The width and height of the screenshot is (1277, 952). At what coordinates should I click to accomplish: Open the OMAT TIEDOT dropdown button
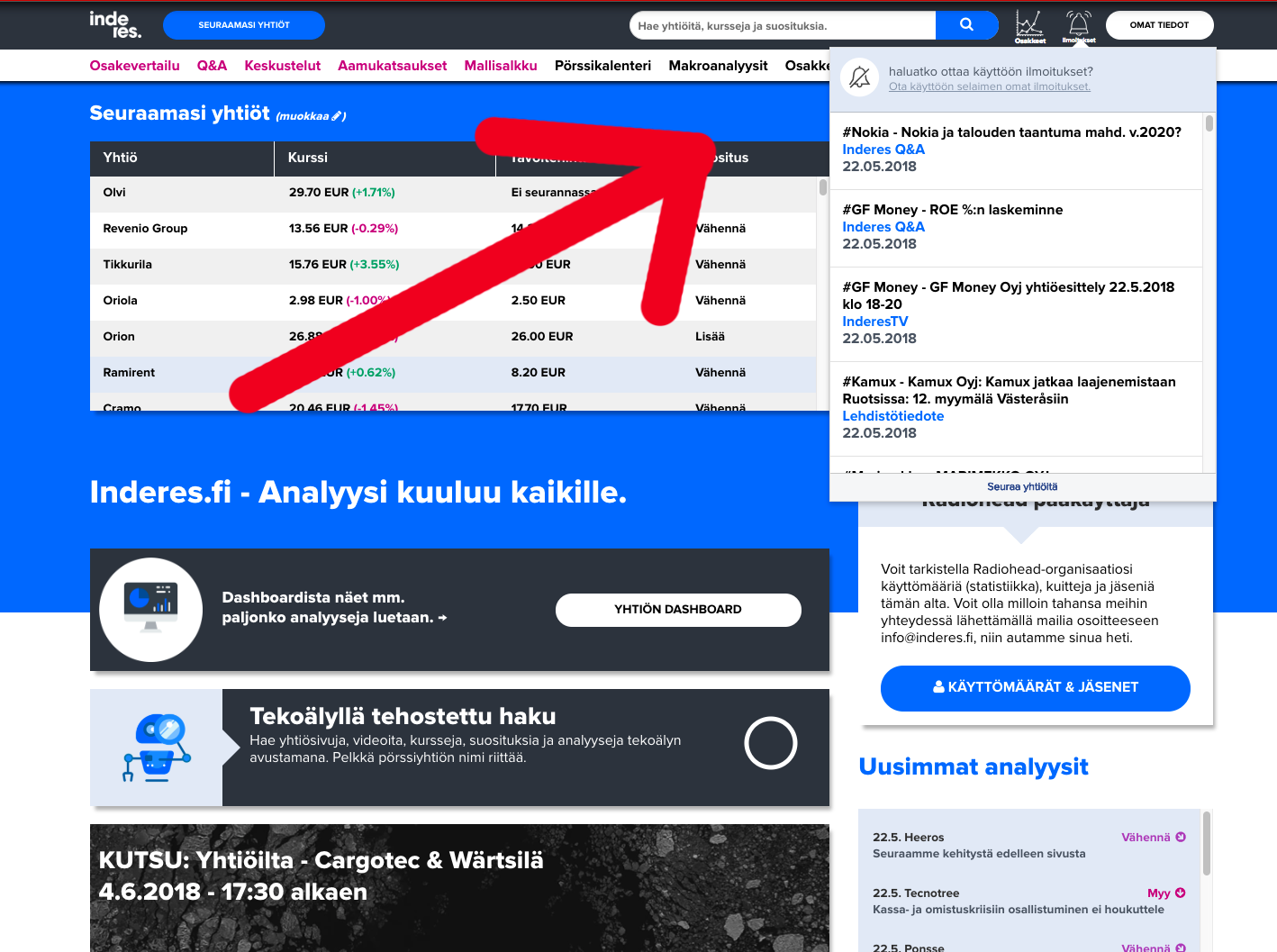click(1159, 25)
